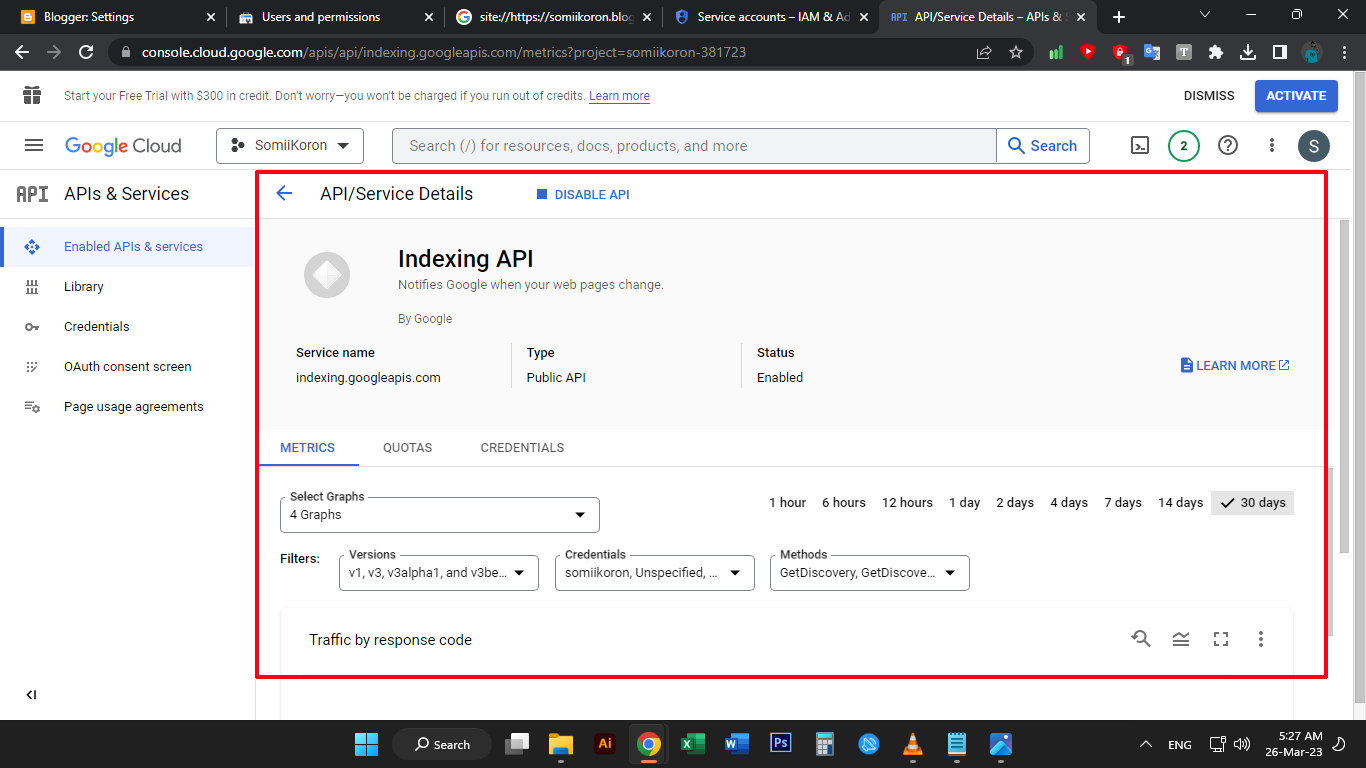Select the 12 hours time range
The width and height of the screenshot is (1366, 768).
907,503
